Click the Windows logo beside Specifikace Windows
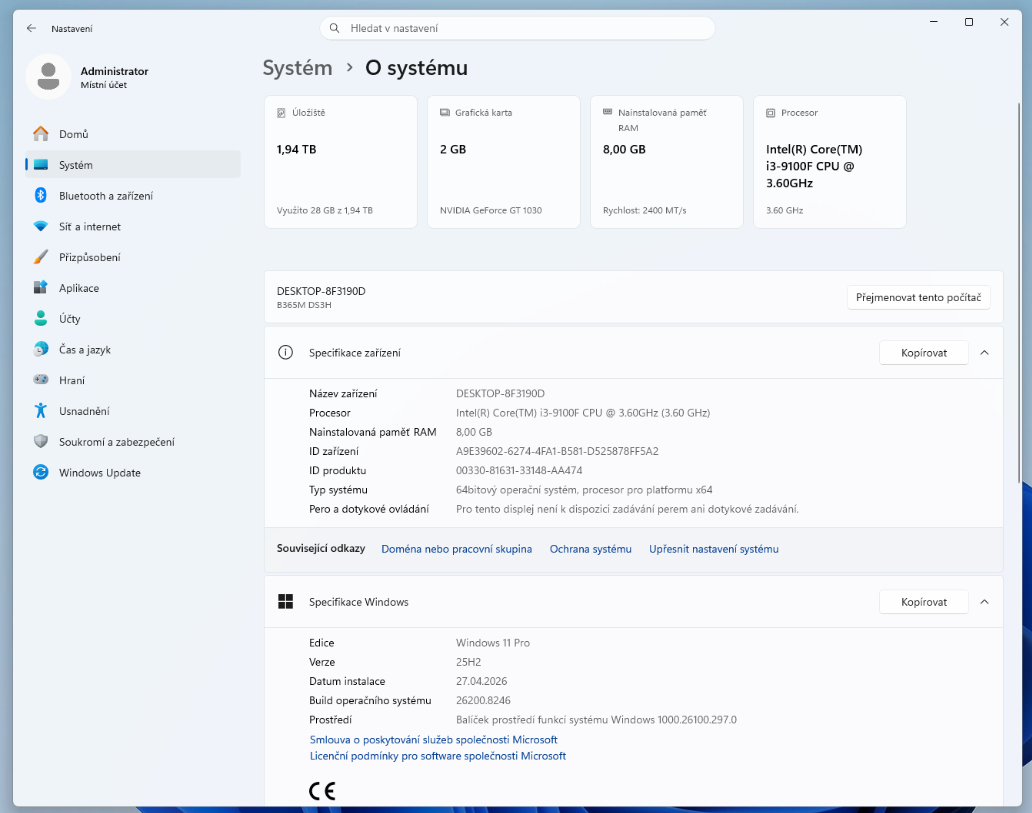This screenshot has height=813, width=1032. pos(286,602)
